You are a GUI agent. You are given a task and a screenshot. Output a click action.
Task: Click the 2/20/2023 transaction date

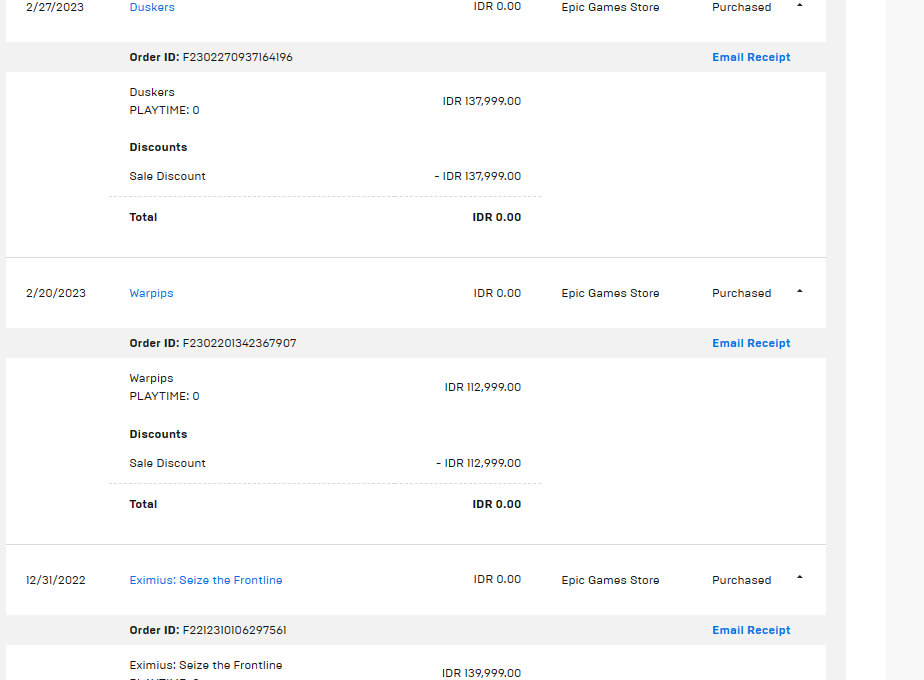coord(55,293)
